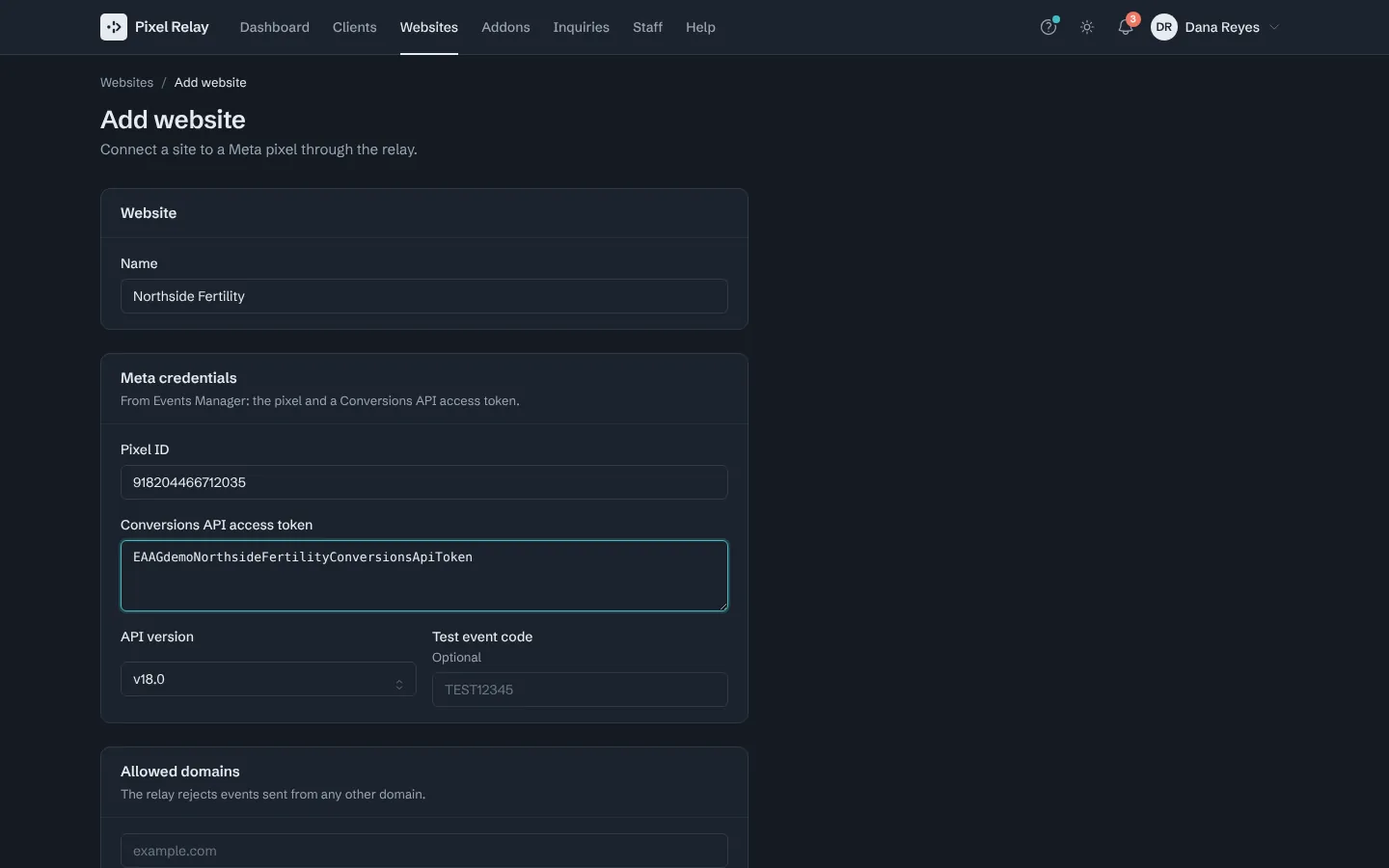Screen dimensions: 1389x868
Task: Open the API version v18.0 dropdown
Action: coord(268,679)
